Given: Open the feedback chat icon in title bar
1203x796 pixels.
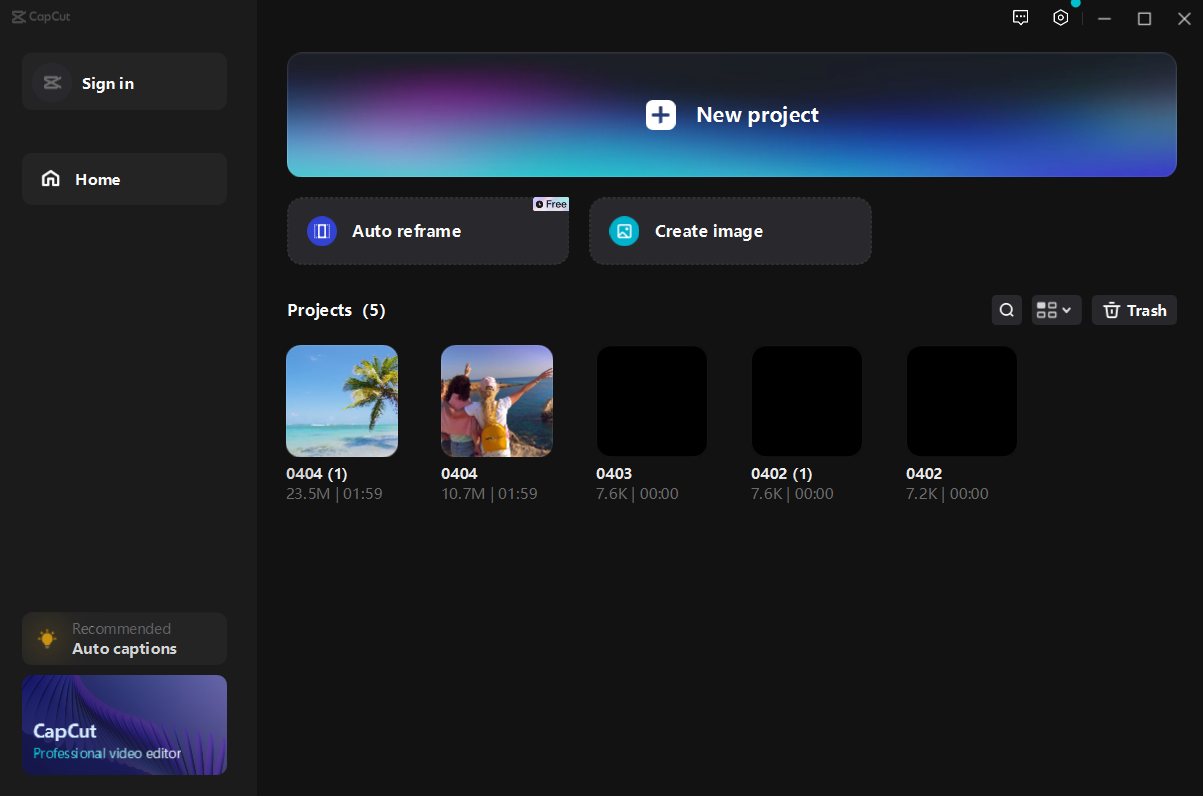Looking at the screenshot, I should click(x=1020, y=18).
